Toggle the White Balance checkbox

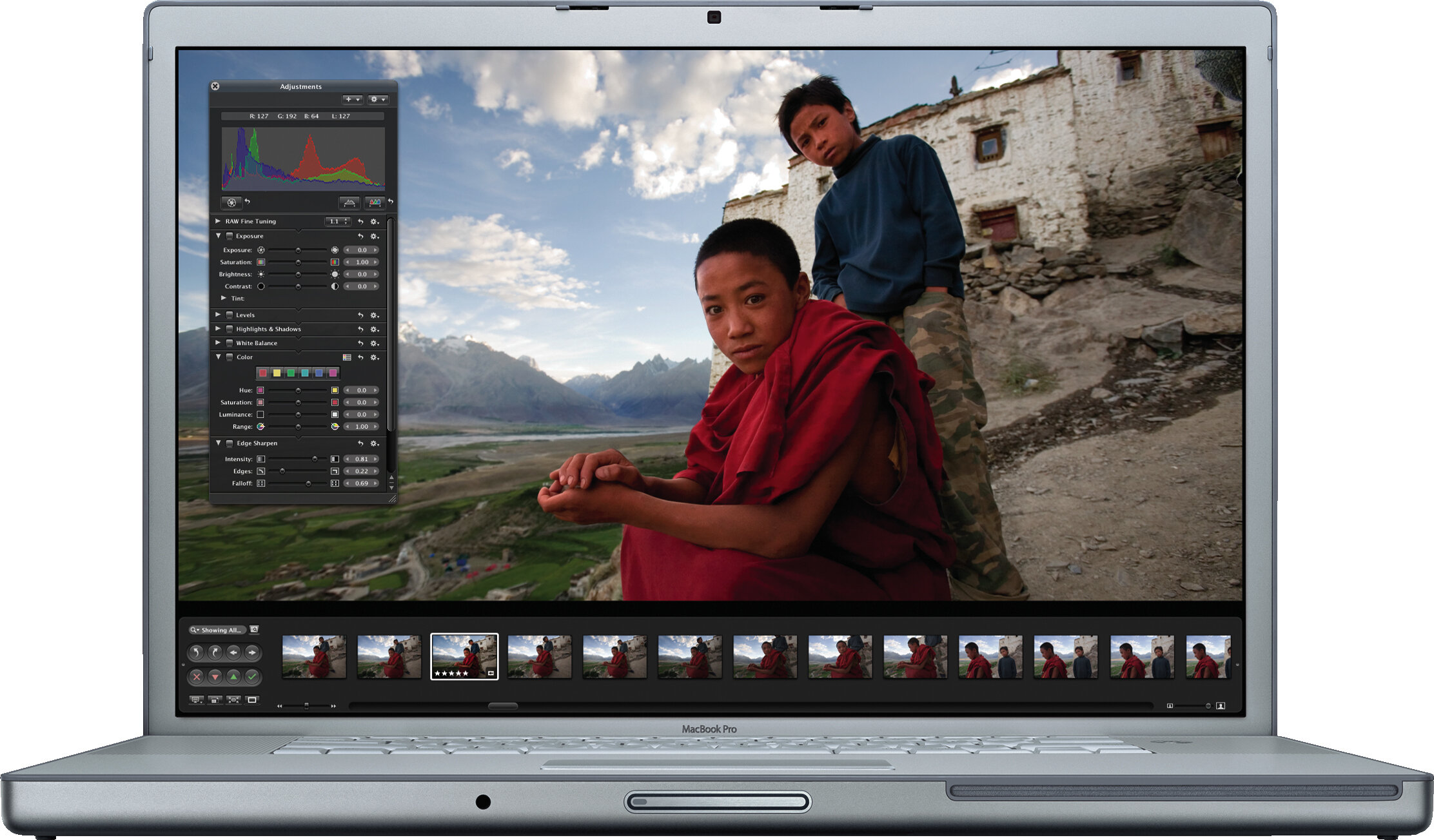[230, 343]
